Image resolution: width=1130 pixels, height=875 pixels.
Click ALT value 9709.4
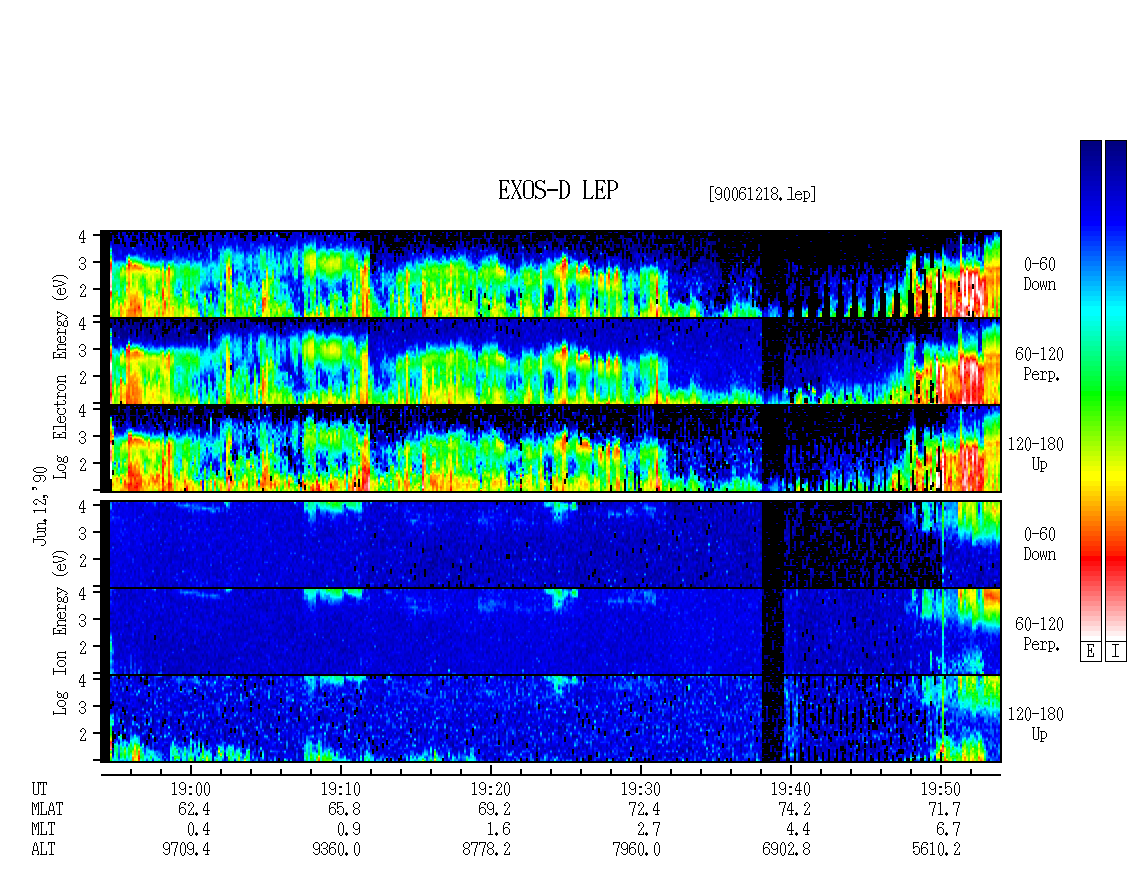tap(186, 850)
